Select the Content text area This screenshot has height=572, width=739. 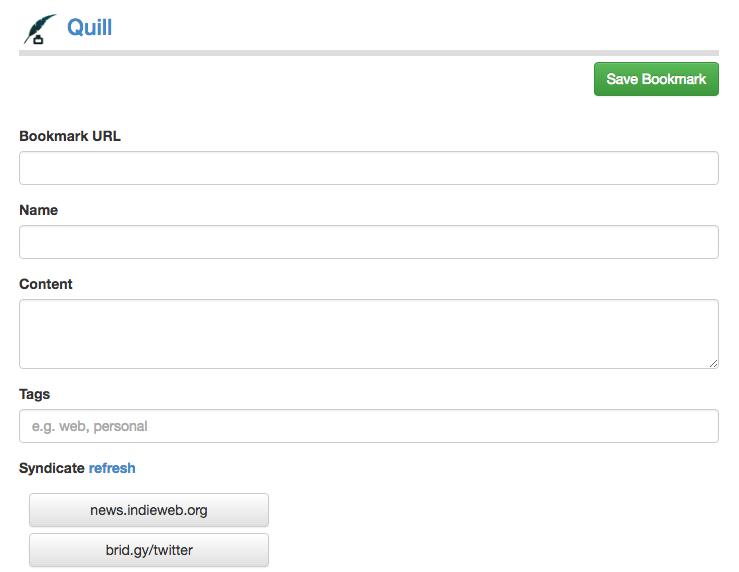(368, 333)
